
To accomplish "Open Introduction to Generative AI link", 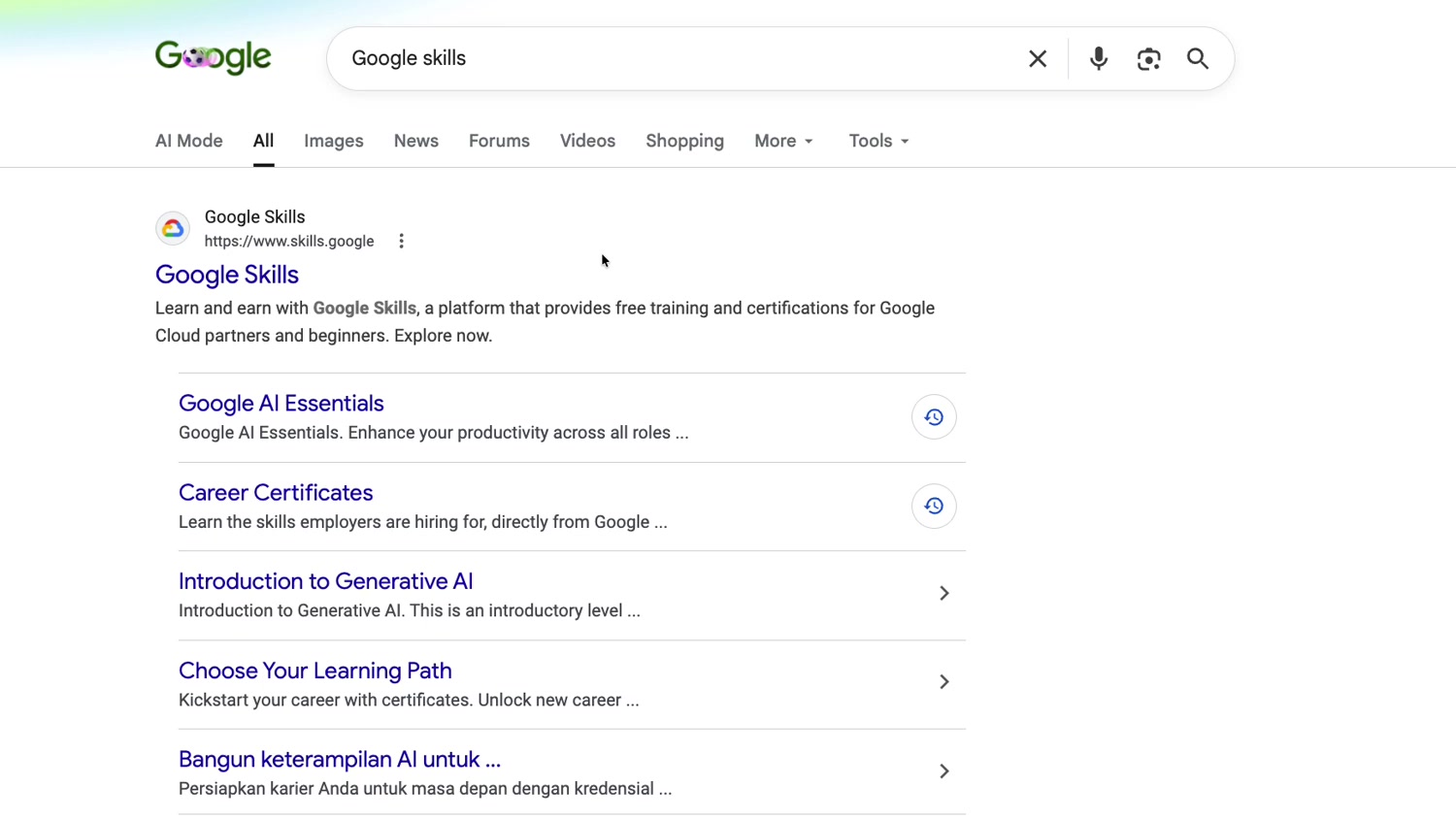I will tap(326, 581).
